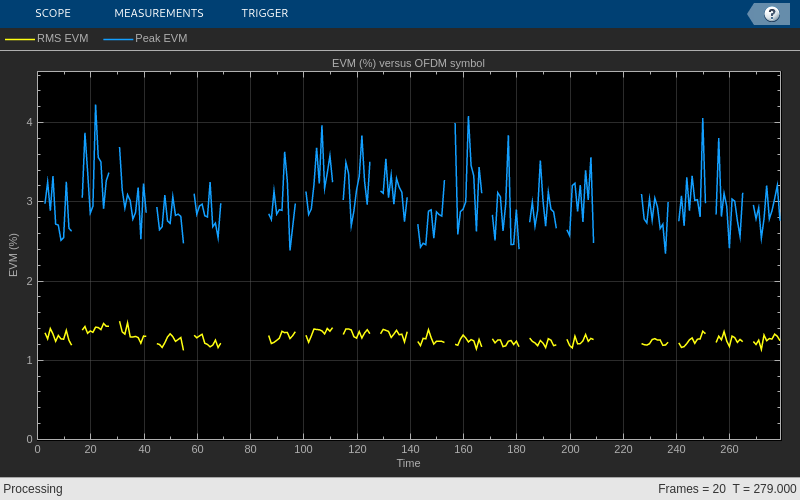Click the Processing status text
The width and height of the screenshot is (800, 500).
33,489
